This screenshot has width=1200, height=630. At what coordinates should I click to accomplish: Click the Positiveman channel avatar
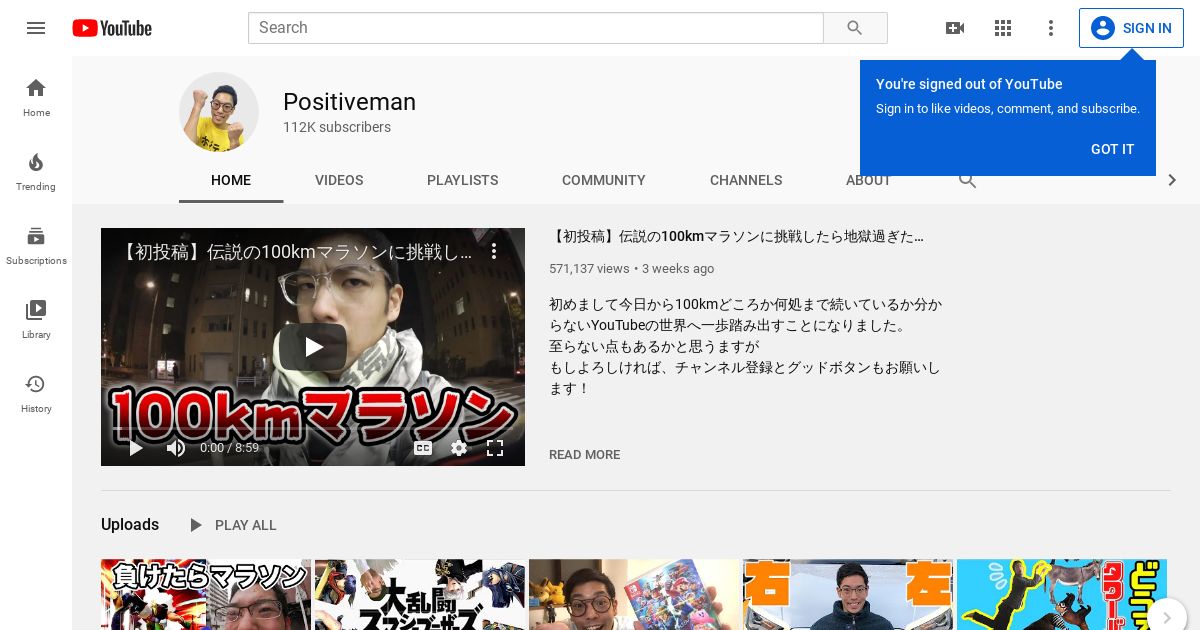coord(219,112)
